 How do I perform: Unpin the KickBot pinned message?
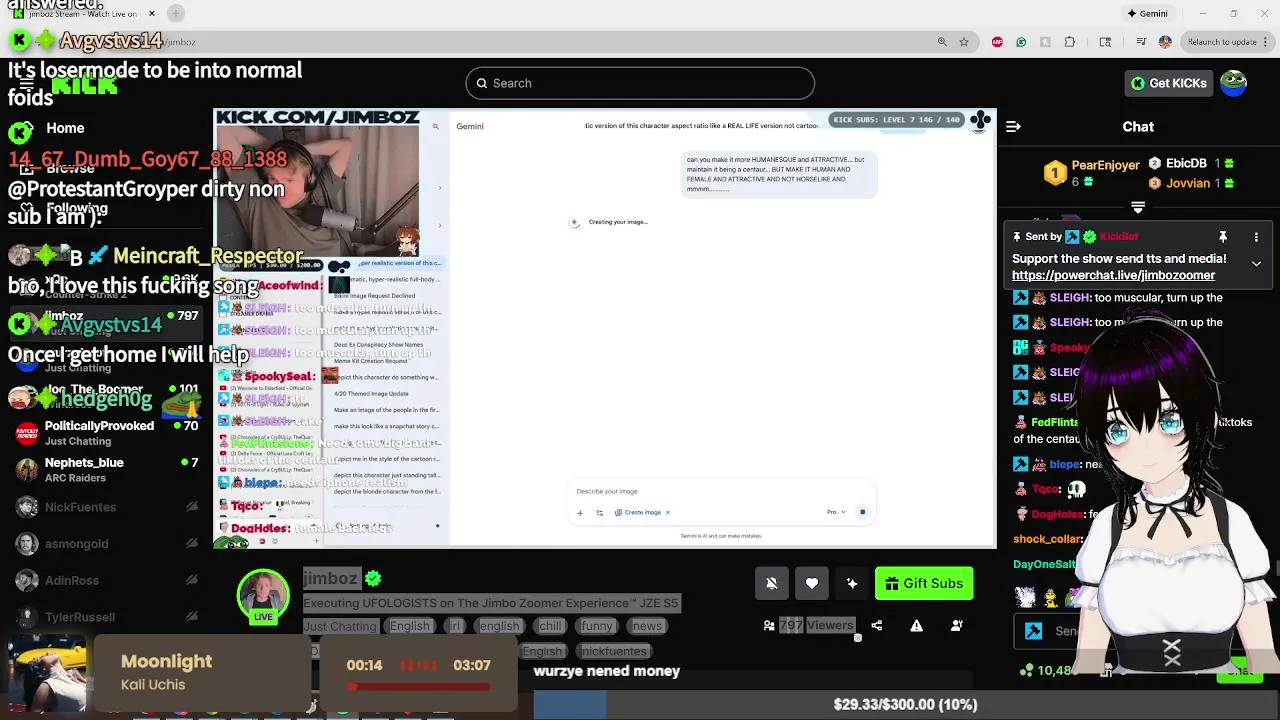click(x=1222, y=237)
